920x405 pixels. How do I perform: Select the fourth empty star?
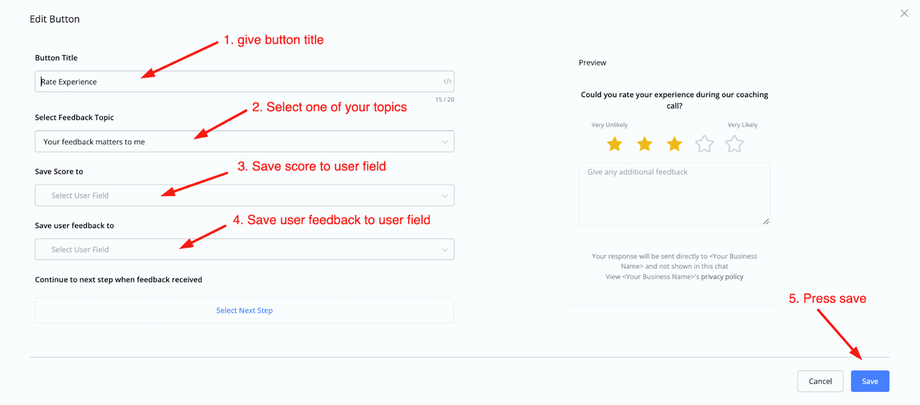coord(704,144)
